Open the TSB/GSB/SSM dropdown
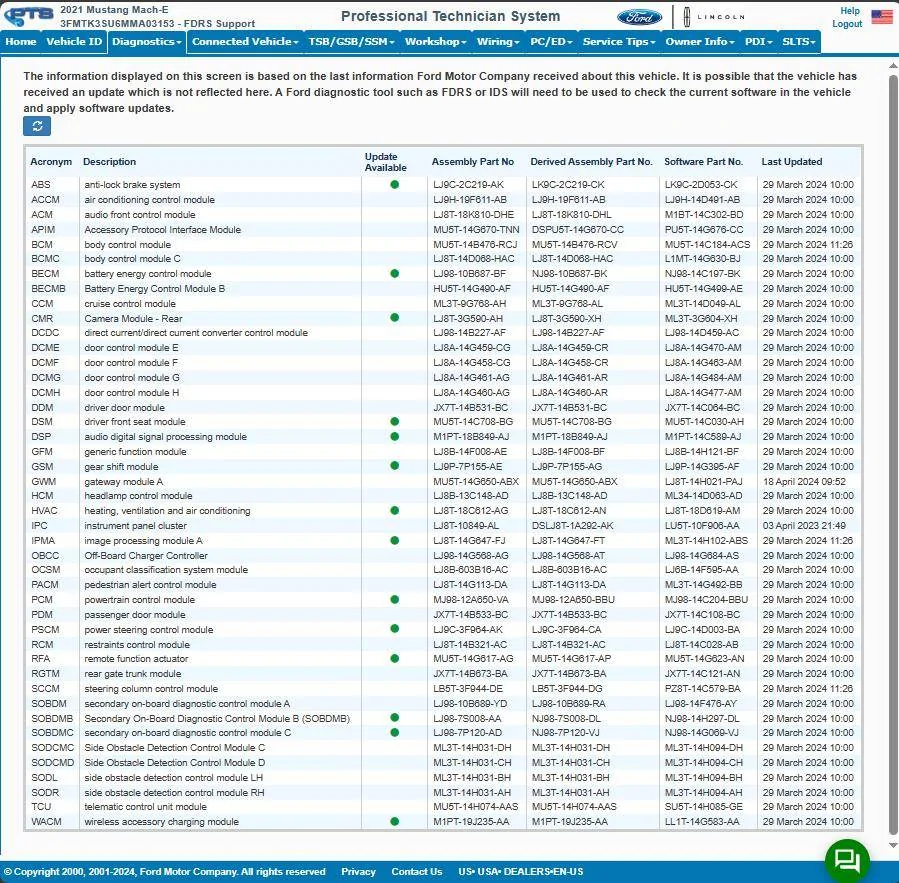 click(351, 41)
